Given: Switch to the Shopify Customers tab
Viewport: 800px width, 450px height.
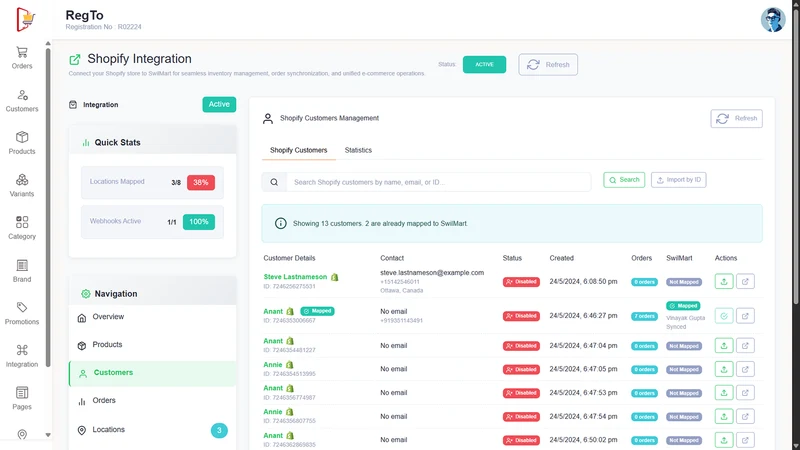Looking at the screenshot, I should point(298,150).
